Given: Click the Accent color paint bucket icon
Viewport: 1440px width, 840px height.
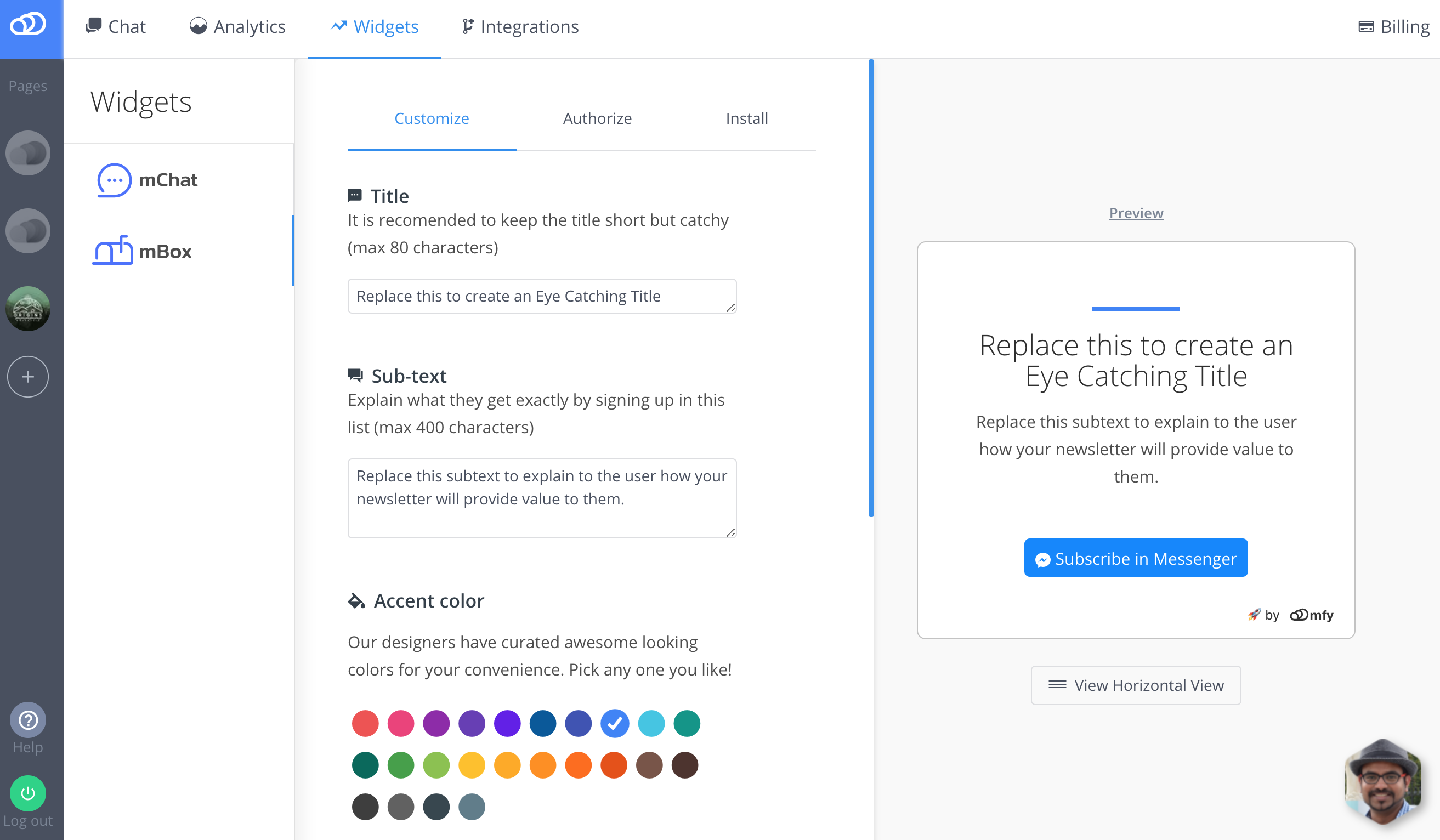Looking at the screenshot, I should [356, 600].
